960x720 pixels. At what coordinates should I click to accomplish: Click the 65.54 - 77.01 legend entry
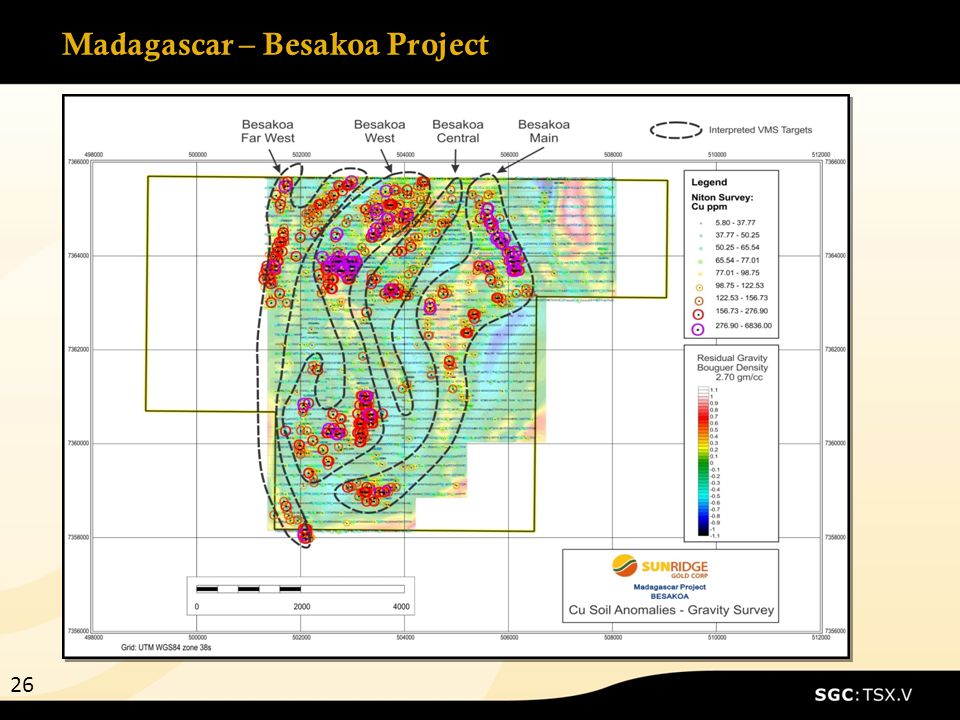[x=737, y=260]
